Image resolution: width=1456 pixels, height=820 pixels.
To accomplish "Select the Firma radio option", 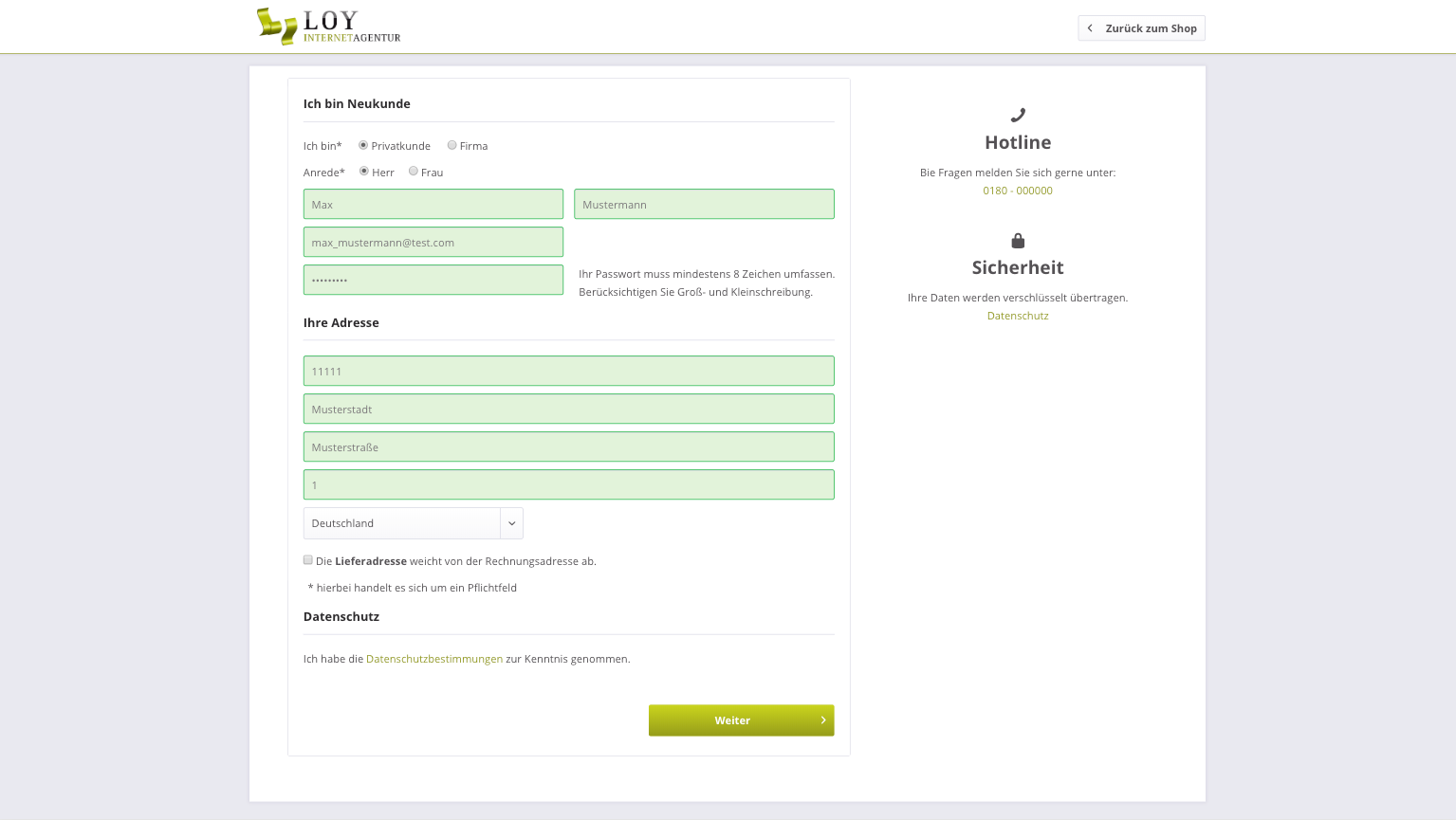I will 452,145.
